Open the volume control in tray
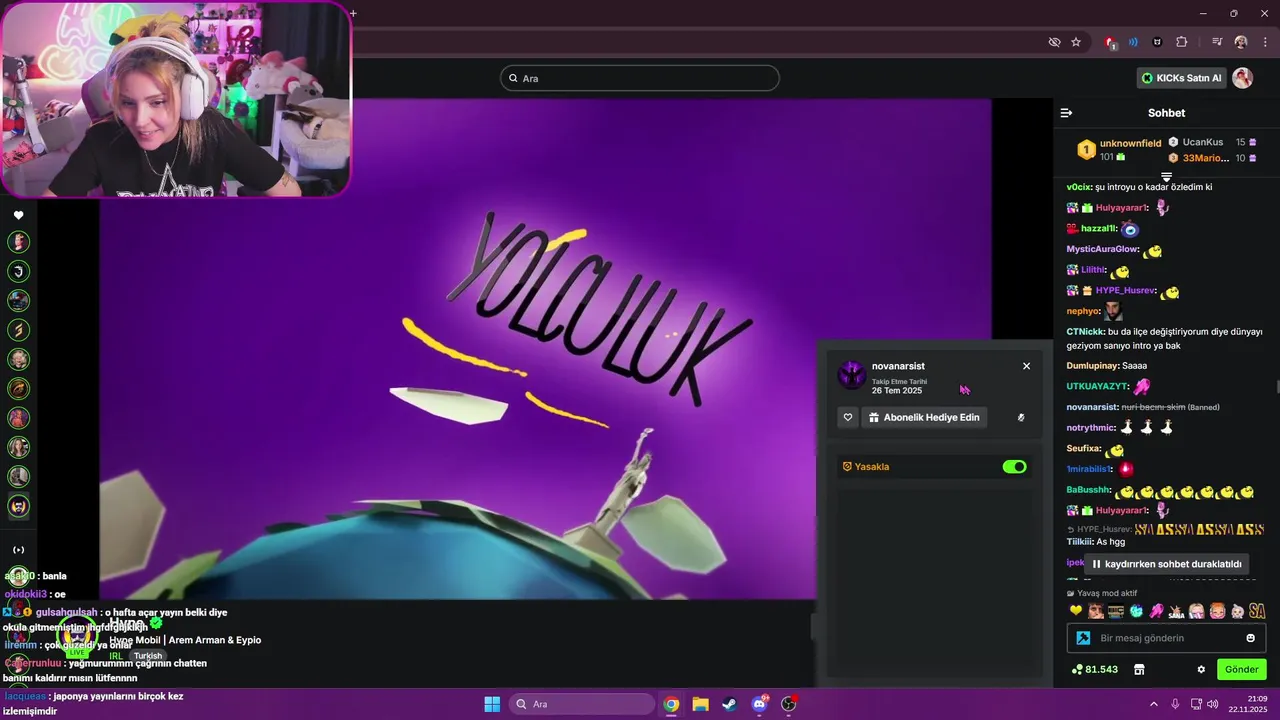 tap(1213, 704)
